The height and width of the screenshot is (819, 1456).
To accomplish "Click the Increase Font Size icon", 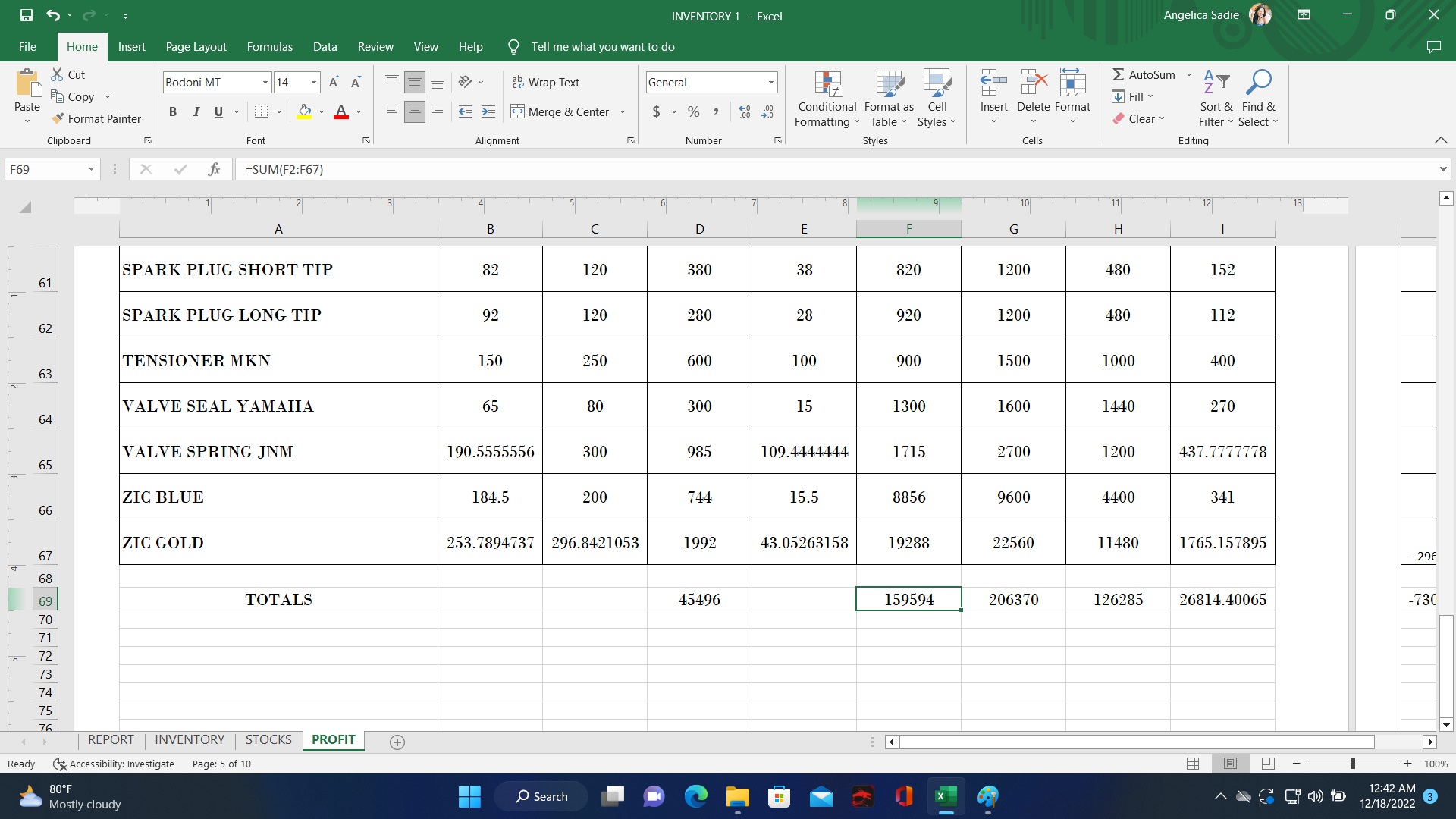I will 334,82.
